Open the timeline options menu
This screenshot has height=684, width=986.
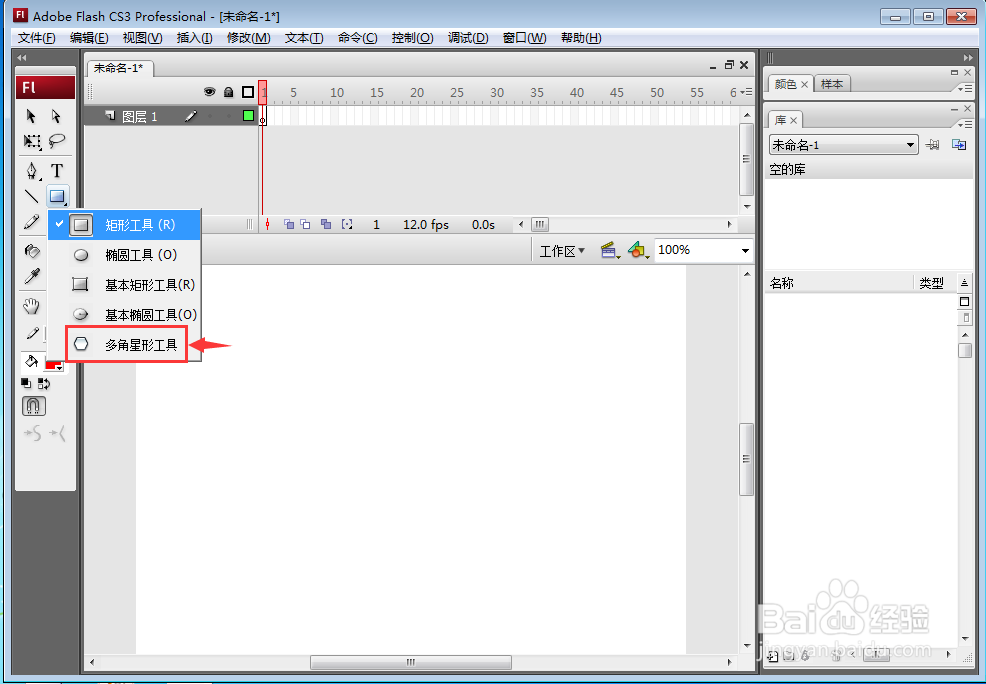746,92
